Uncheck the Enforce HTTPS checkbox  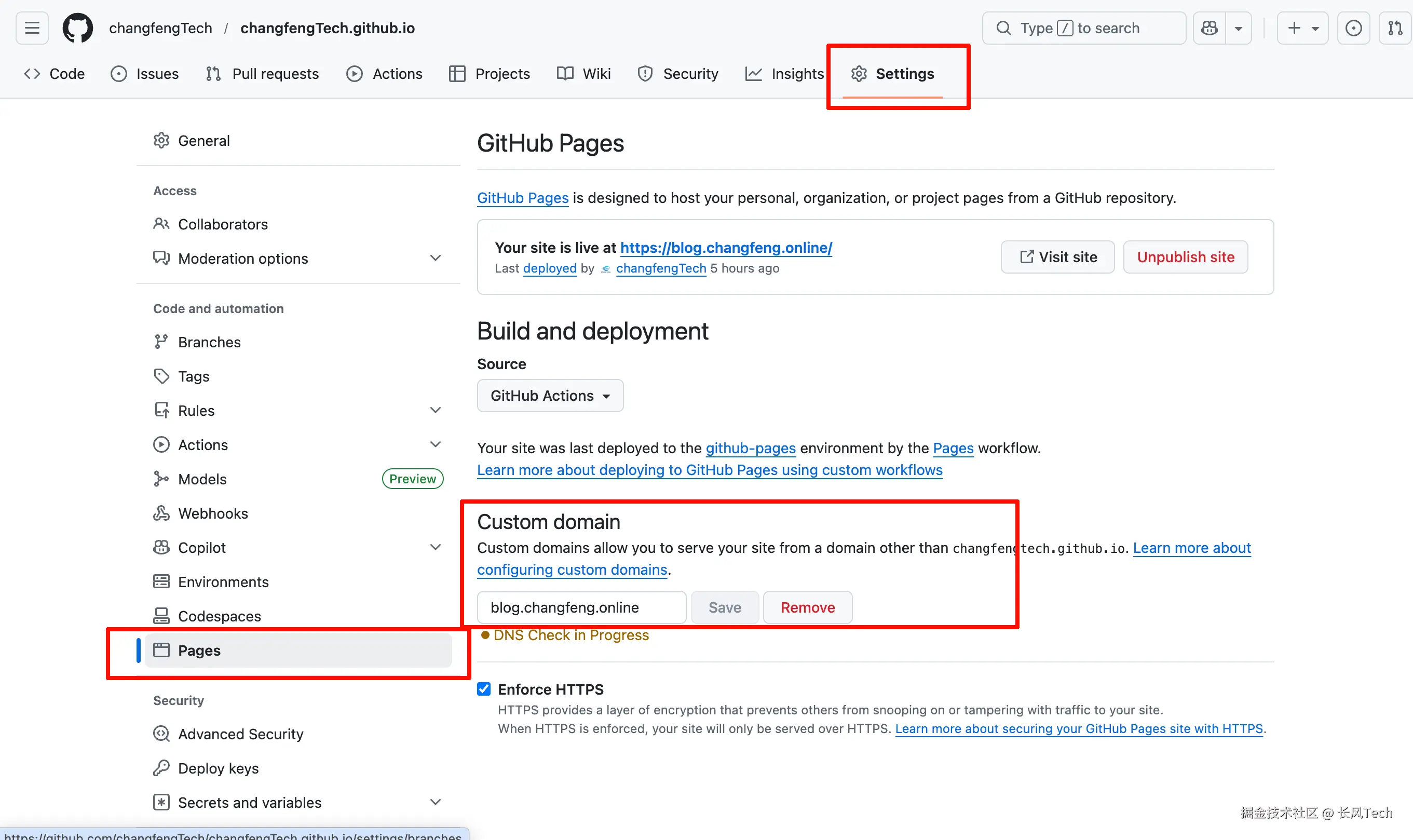point(484,689)
